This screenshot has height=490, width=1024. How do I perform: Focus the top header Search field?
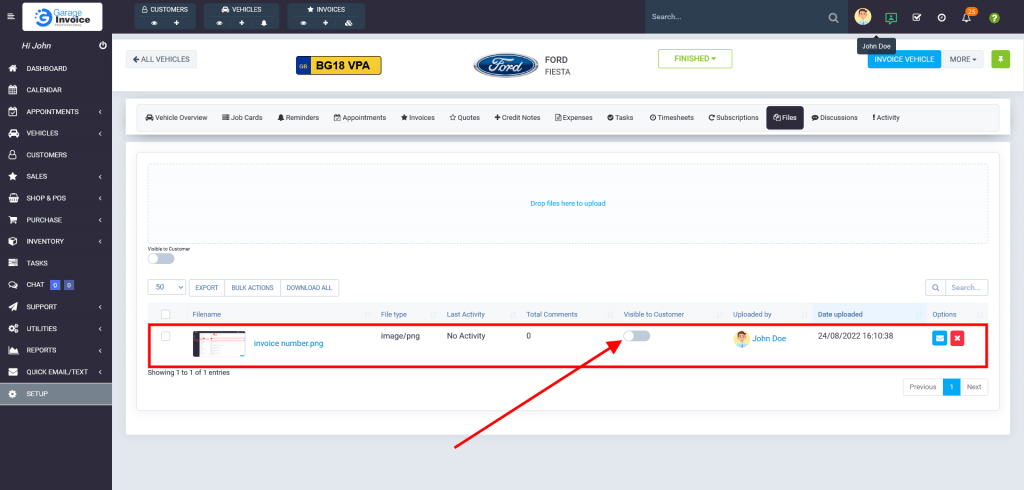(x=738, y=17)
